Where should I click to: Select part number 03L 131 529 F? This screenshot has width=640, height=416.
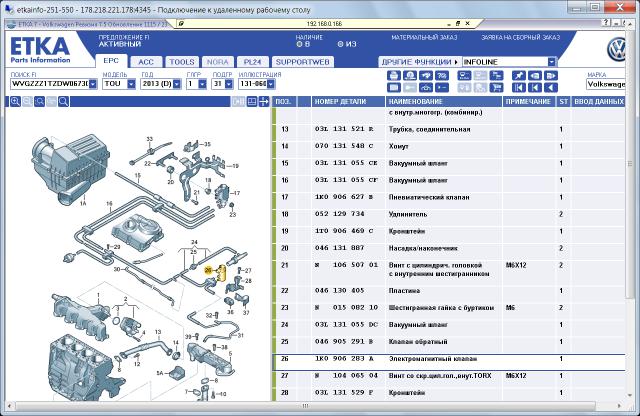click(344, 393)
